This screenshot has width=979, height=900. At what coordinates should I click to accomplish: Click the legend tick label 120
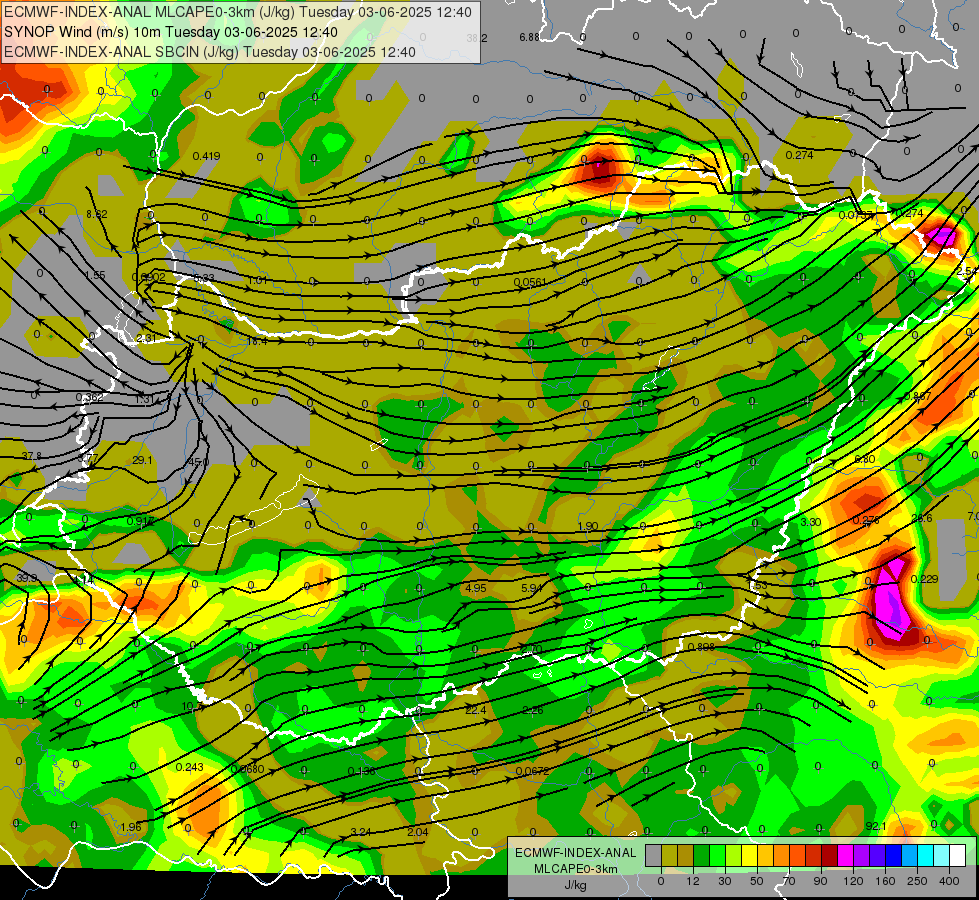coord(853,881)
